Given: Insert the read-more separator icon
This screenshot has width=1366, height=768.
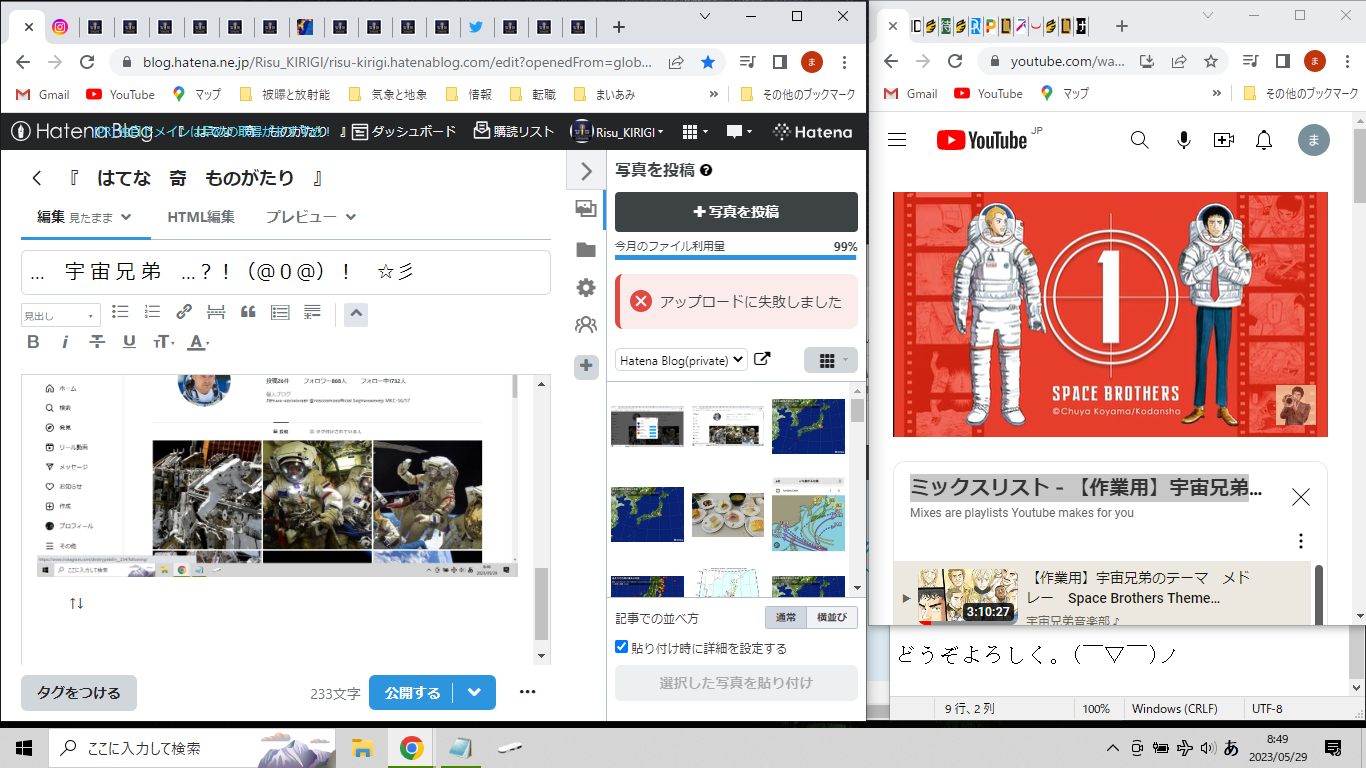Looking at the screenshot, I should pyautogui.click(x=216, y=312).
